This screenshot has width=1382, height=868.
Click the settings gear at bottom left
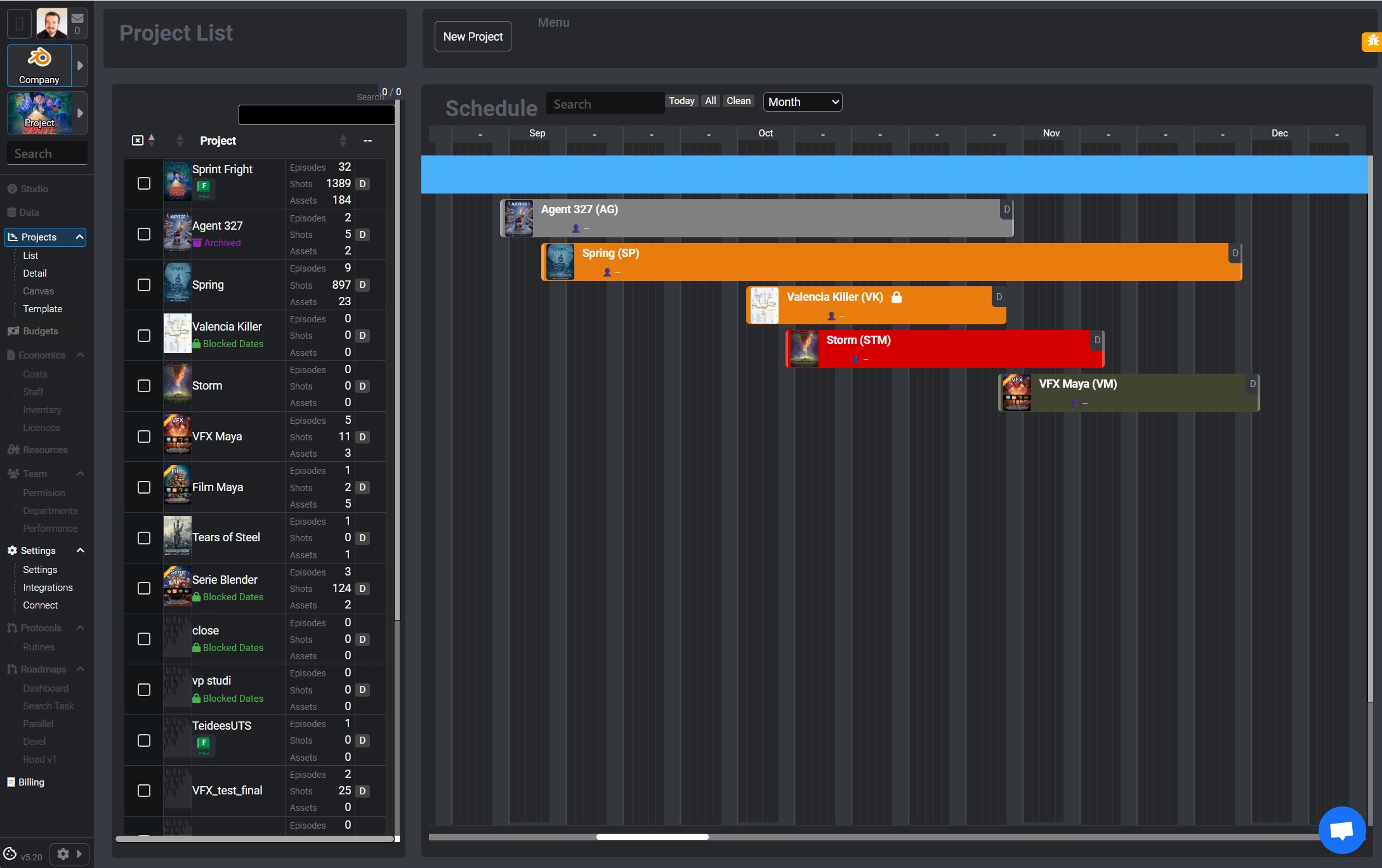click(x=63, y=854)
